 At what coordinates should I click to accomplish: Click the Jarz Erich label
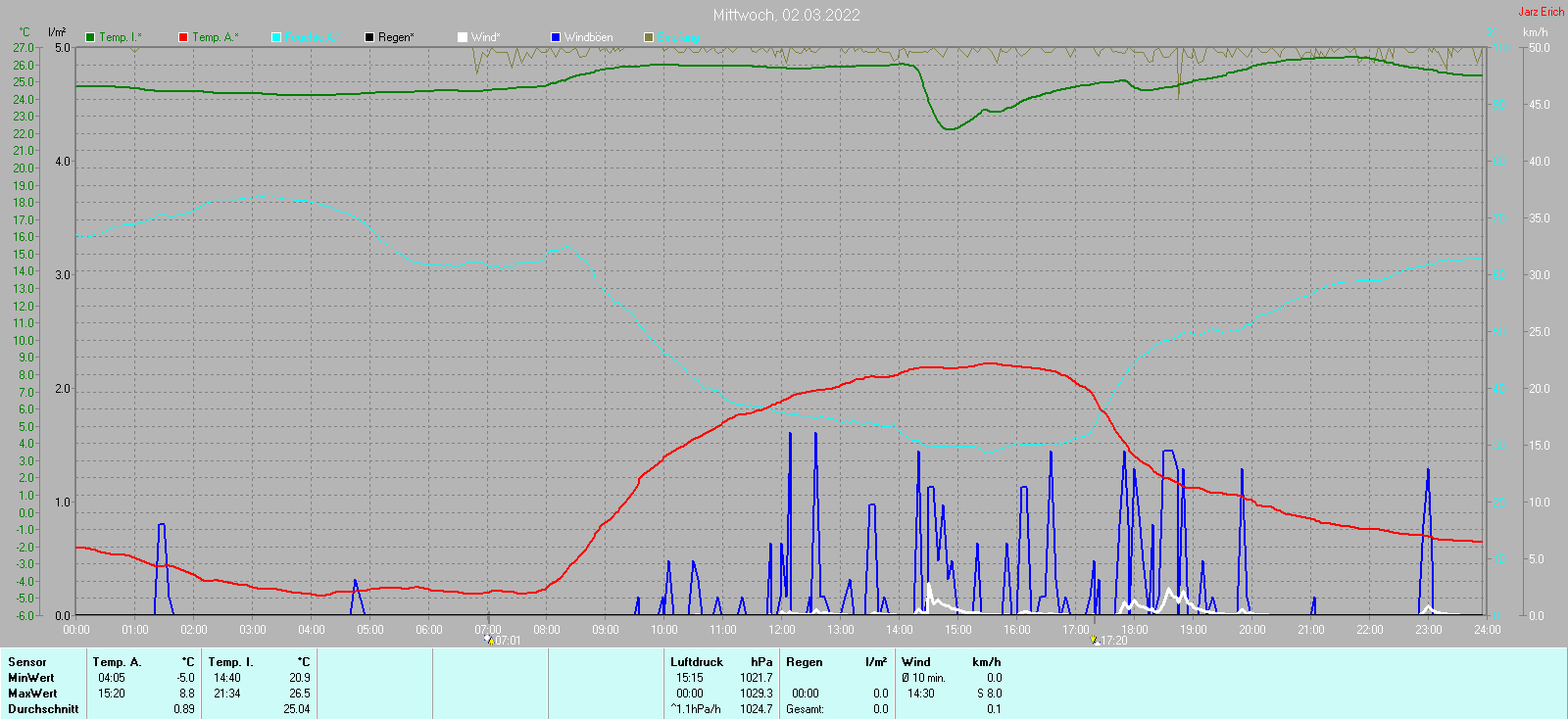pos(1541,12)
